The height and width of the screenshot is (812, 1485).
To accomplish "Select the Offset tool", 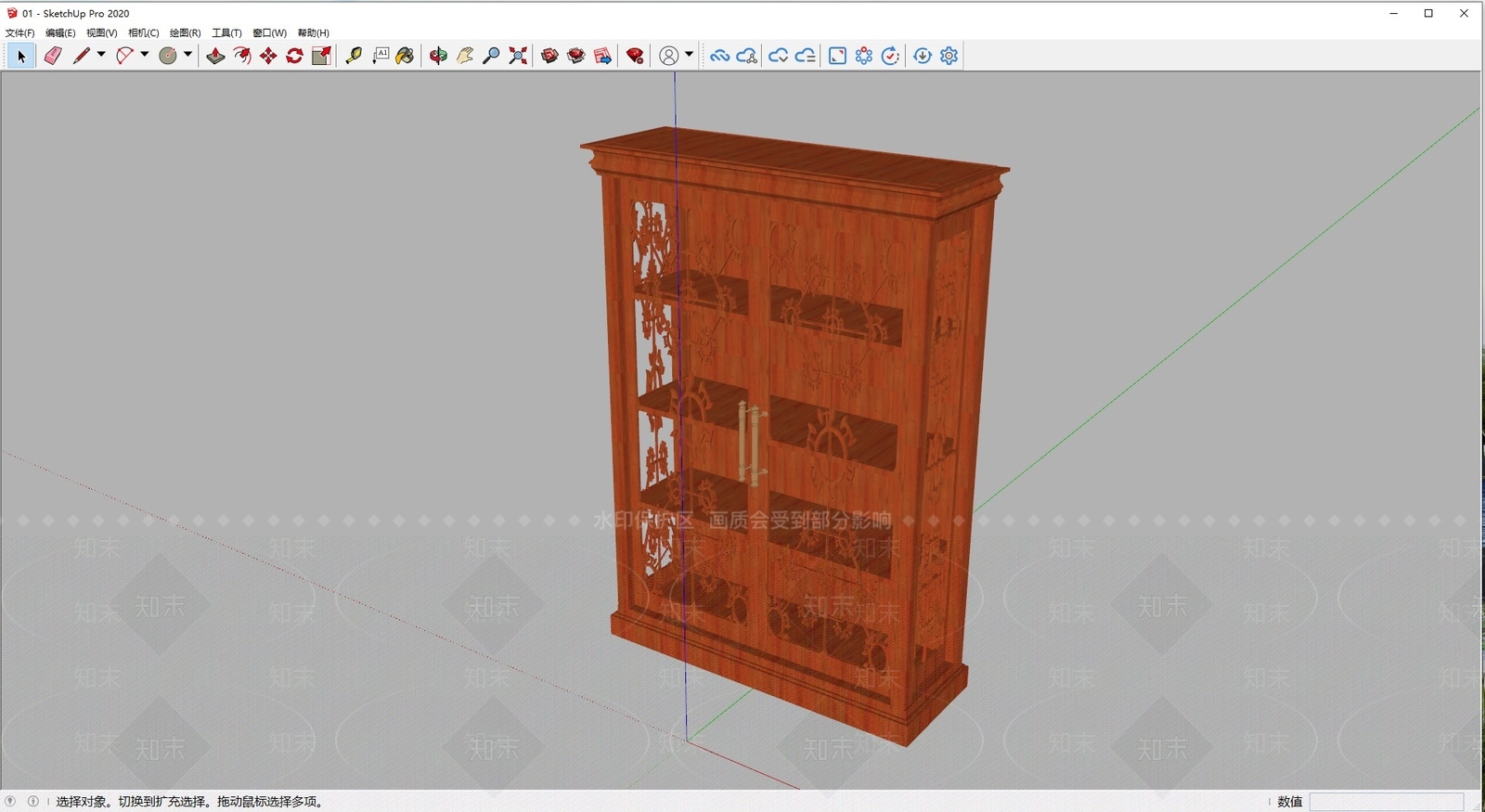I will point(242,57).
